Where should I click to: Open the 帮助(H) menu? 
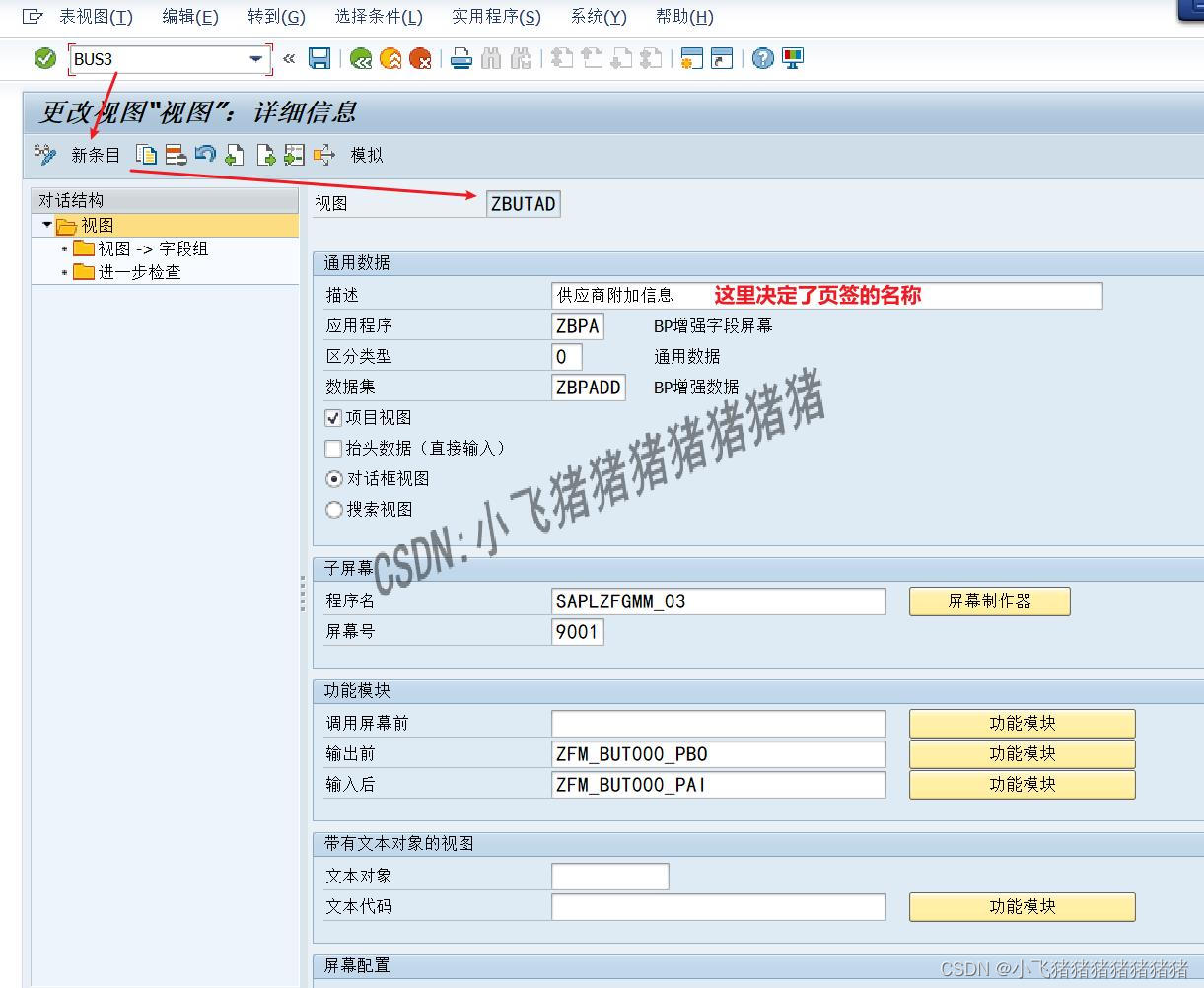684,17
